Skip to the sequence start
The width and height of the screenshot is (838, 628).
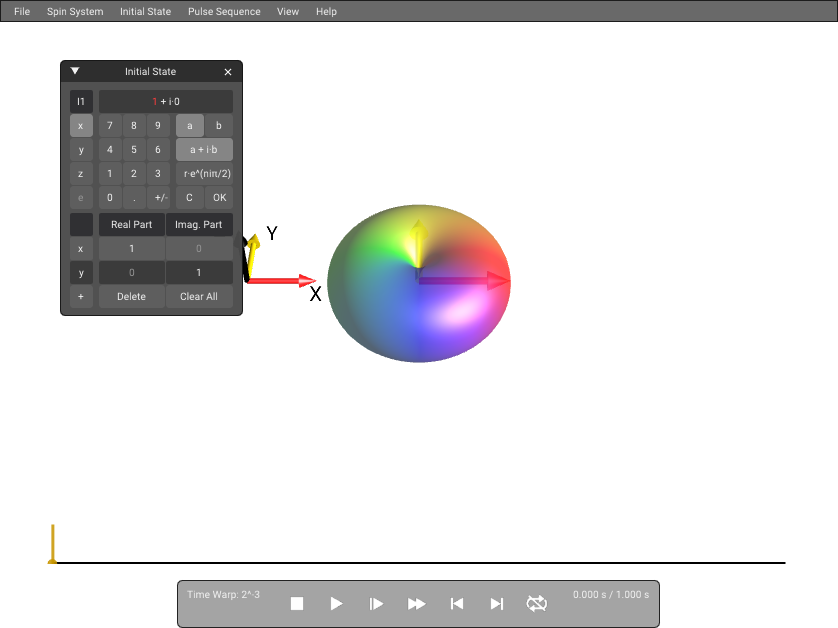pos(456,603)
